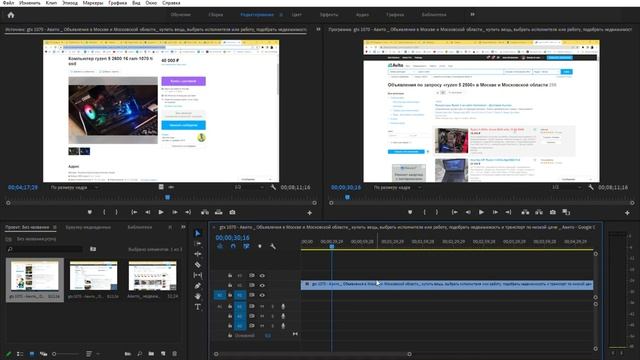The width and height of the screenshot is (640, 360).
Task: Click Source monitor timecode 00;04;17;29
Action: (23, 187)
